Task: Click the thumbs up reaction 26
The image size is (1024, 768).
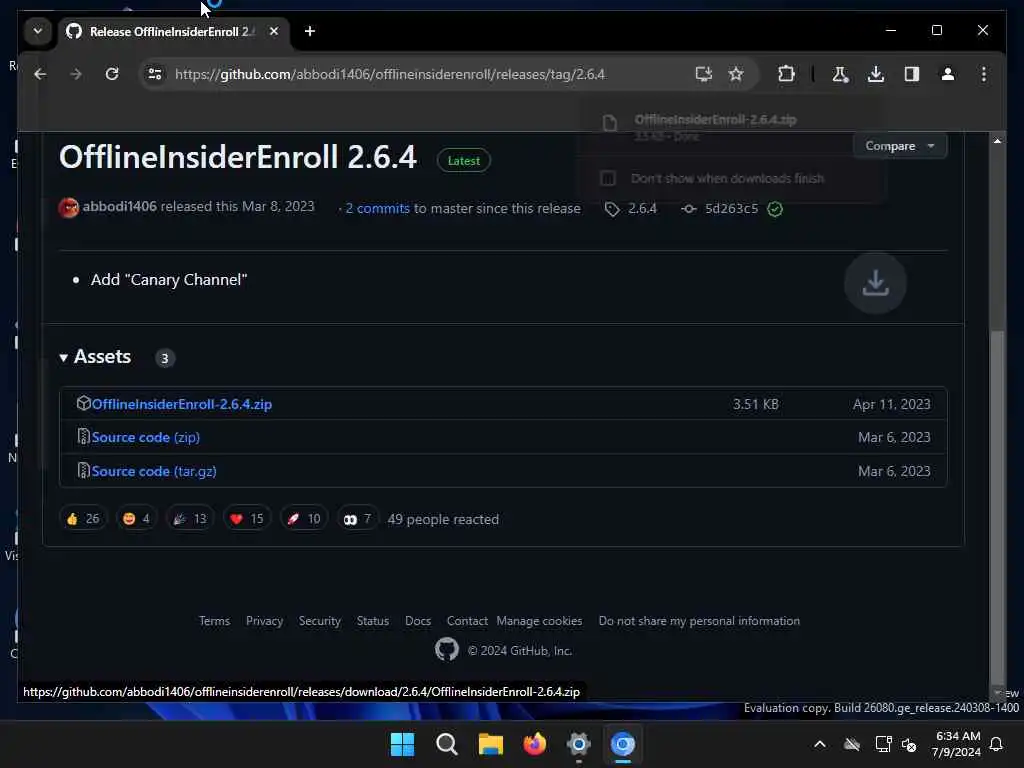Action: point(83,519)
